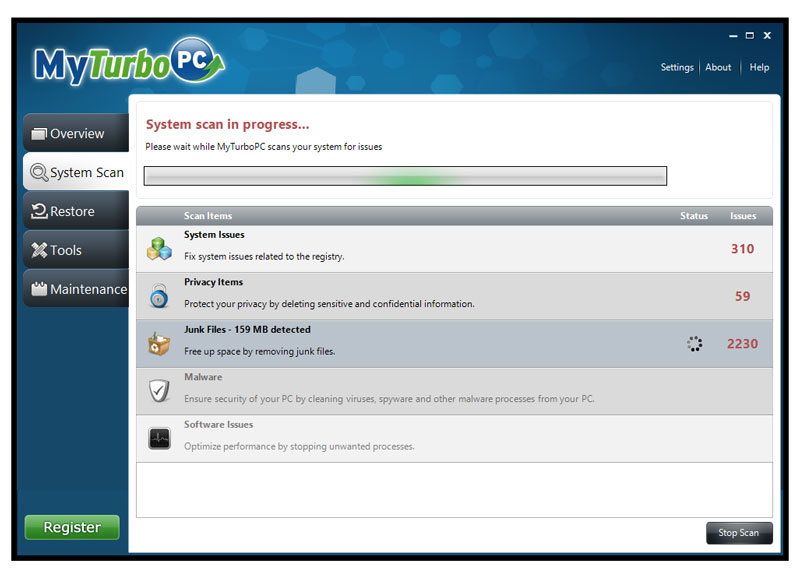Image resolution: width=800 pixels, height=576 pixels.
Task: Go to the Tools tab
Action: (76, 250)
